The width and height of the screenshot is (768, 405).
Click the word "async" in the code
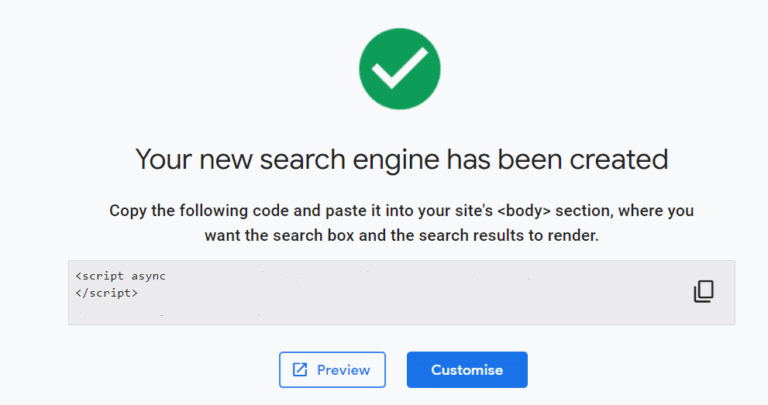[x=146, y=274]
